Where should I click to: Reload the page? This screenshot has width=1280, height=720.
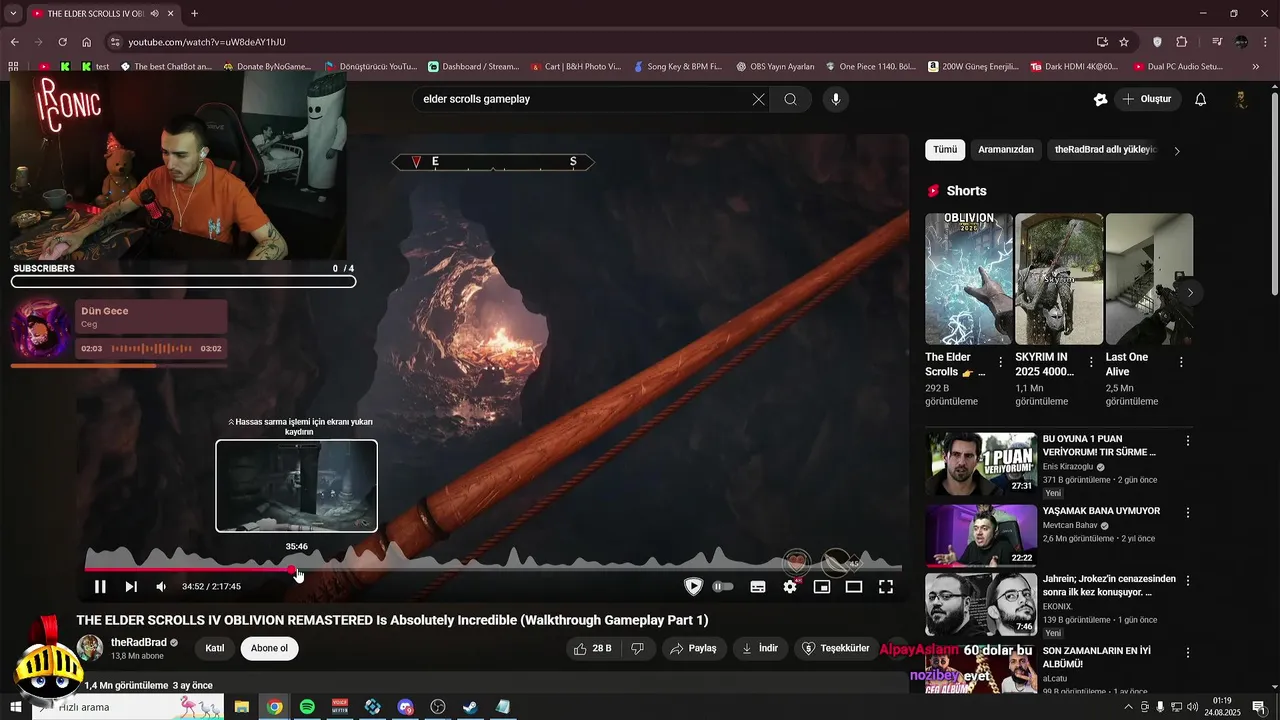point(62,42)
